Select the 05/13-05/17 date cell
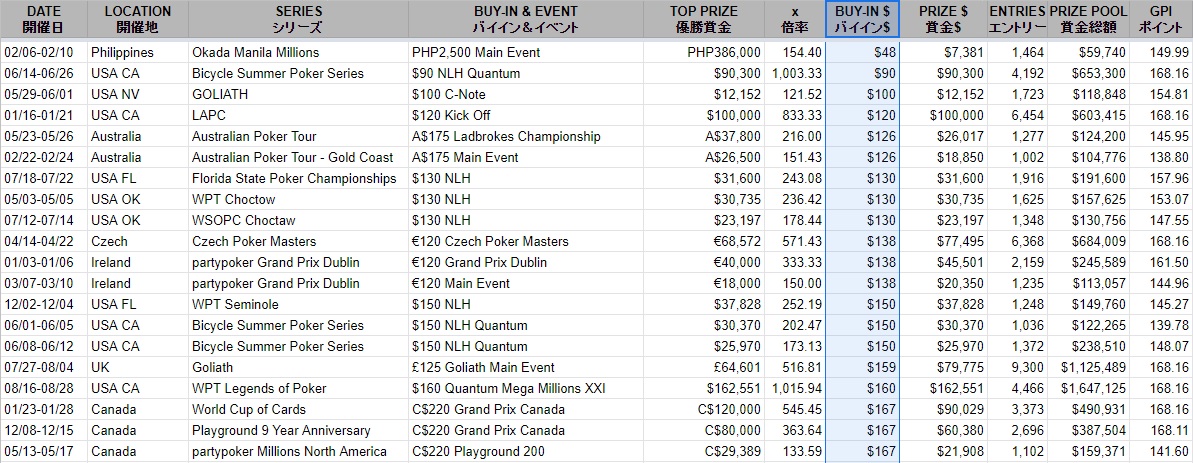This screenshot has width=1193, height=463. 43,452
